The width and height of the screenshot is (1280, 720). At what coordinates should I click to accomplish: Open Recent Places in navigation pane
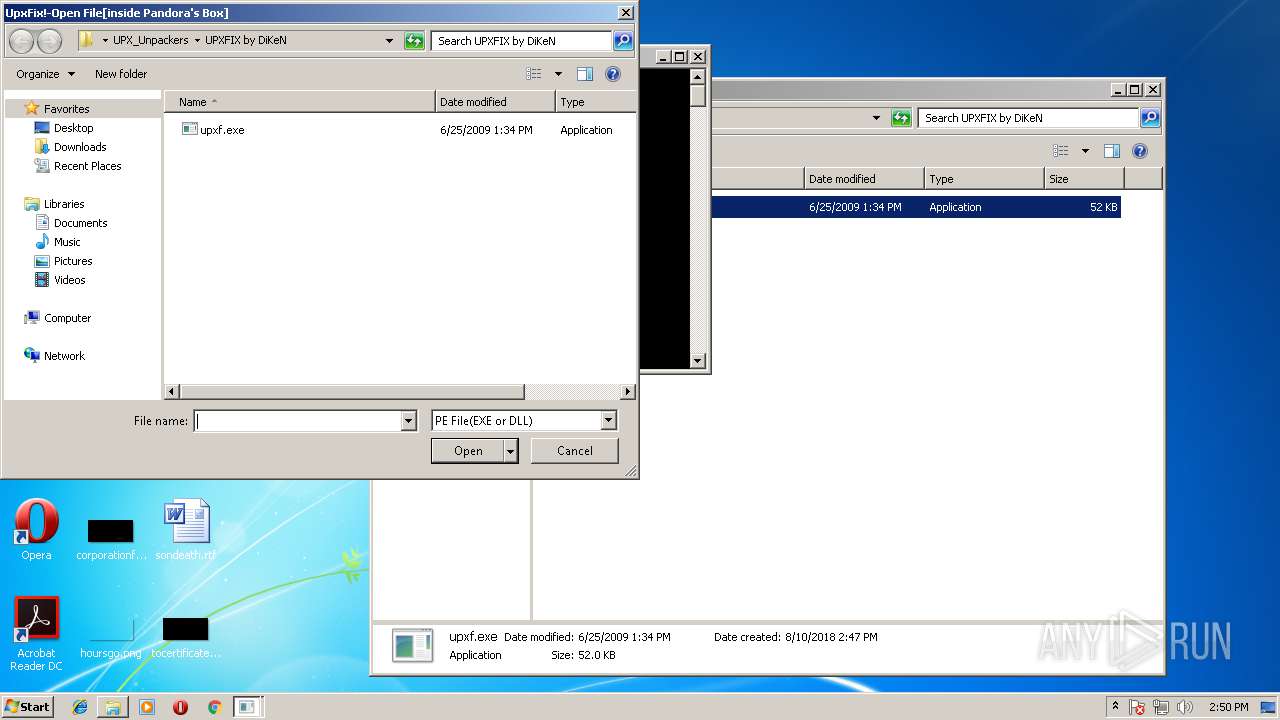pyautogui.click(x=87, y=166)
